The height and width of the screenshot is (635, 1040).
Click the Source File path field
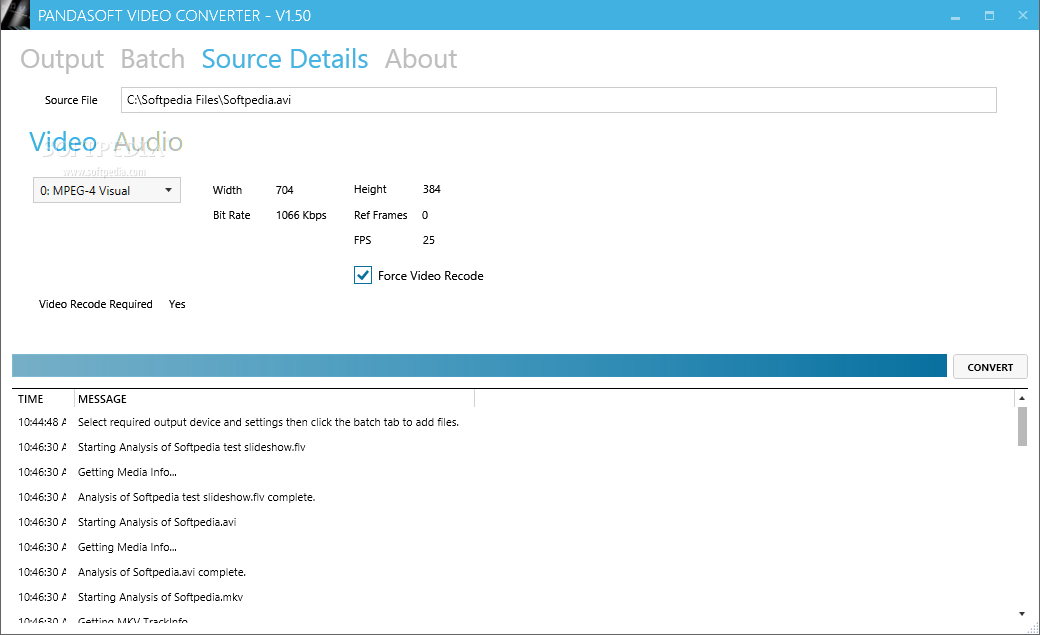pos(558,100)
